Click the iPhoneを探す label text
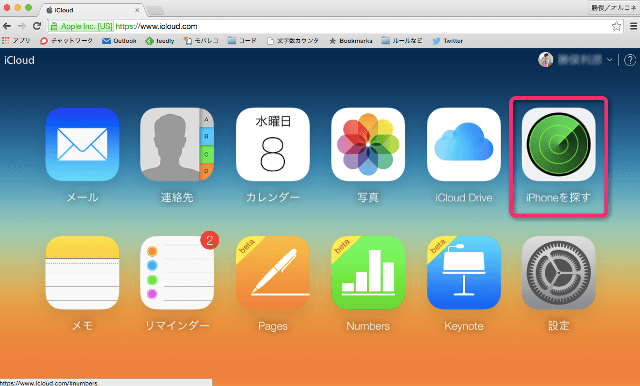This screenshot has height=386, width=640. [558, 197]
